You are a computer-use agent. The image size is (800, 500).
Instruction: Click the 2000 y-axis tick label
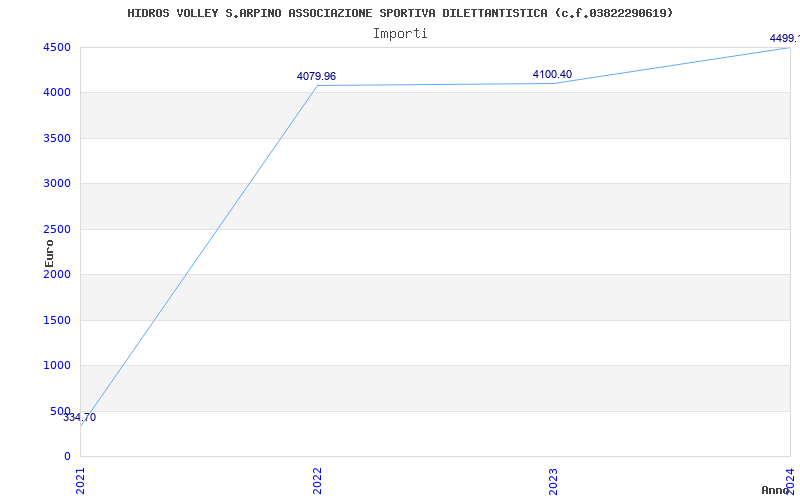pos(57,274)
